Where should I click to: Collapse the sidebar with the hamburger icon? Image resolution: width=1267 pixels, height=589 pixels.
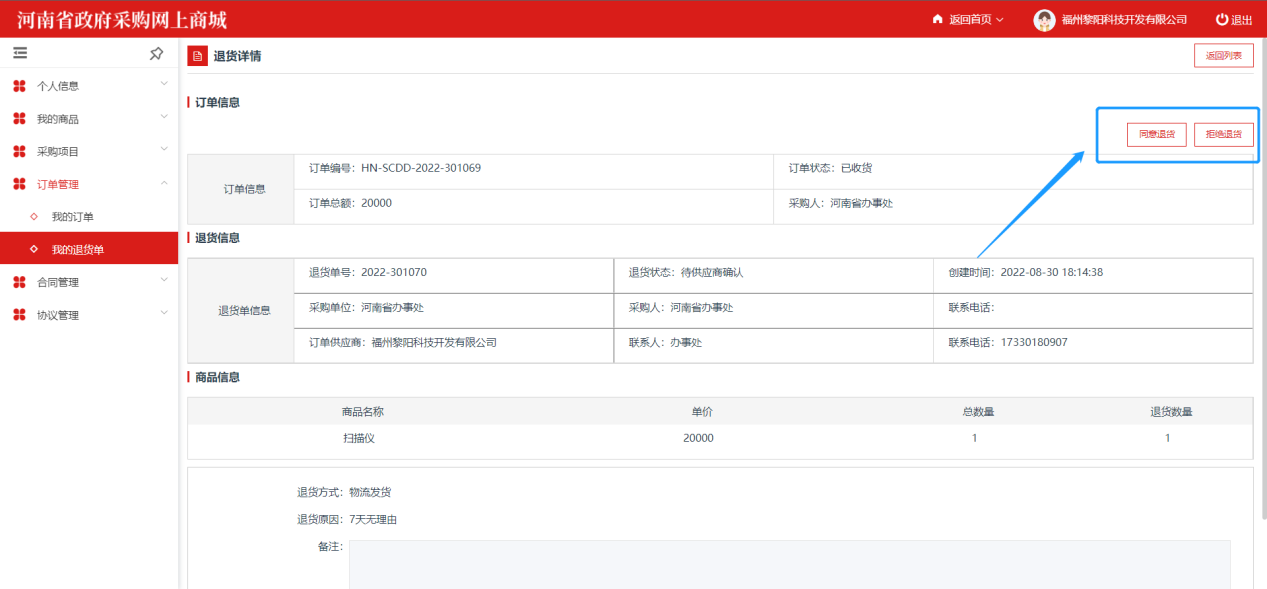(x=20, y=53)
